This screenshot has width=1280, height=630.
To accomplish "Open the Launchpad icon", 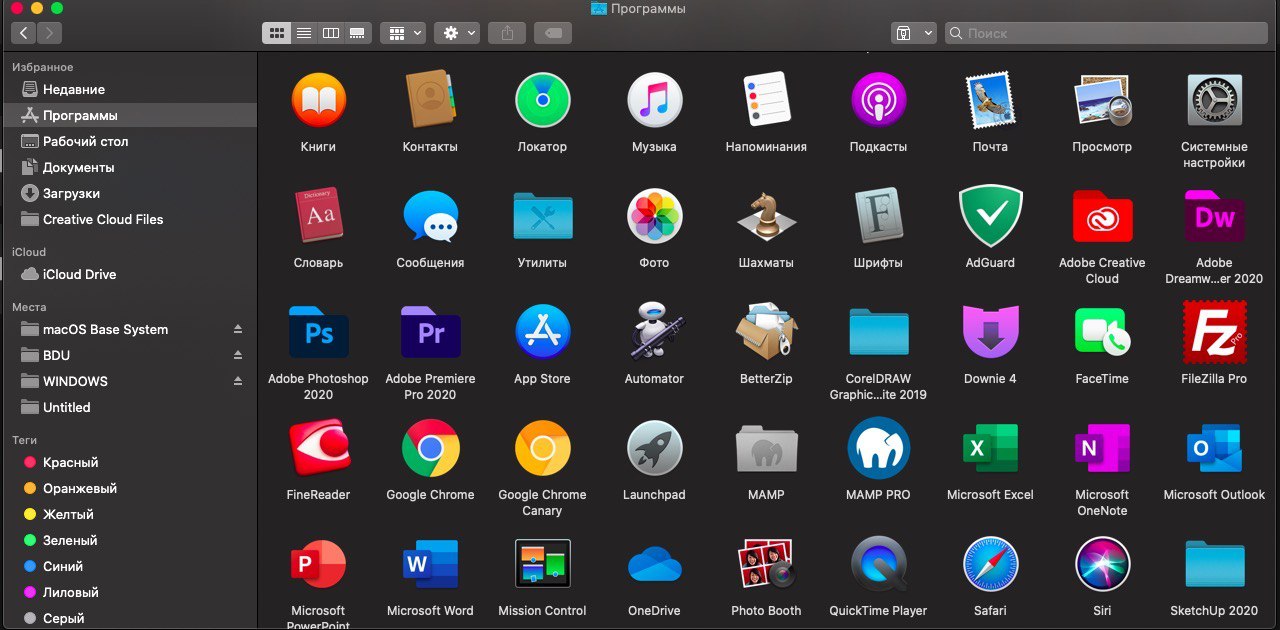I will [x=654, y=448].
